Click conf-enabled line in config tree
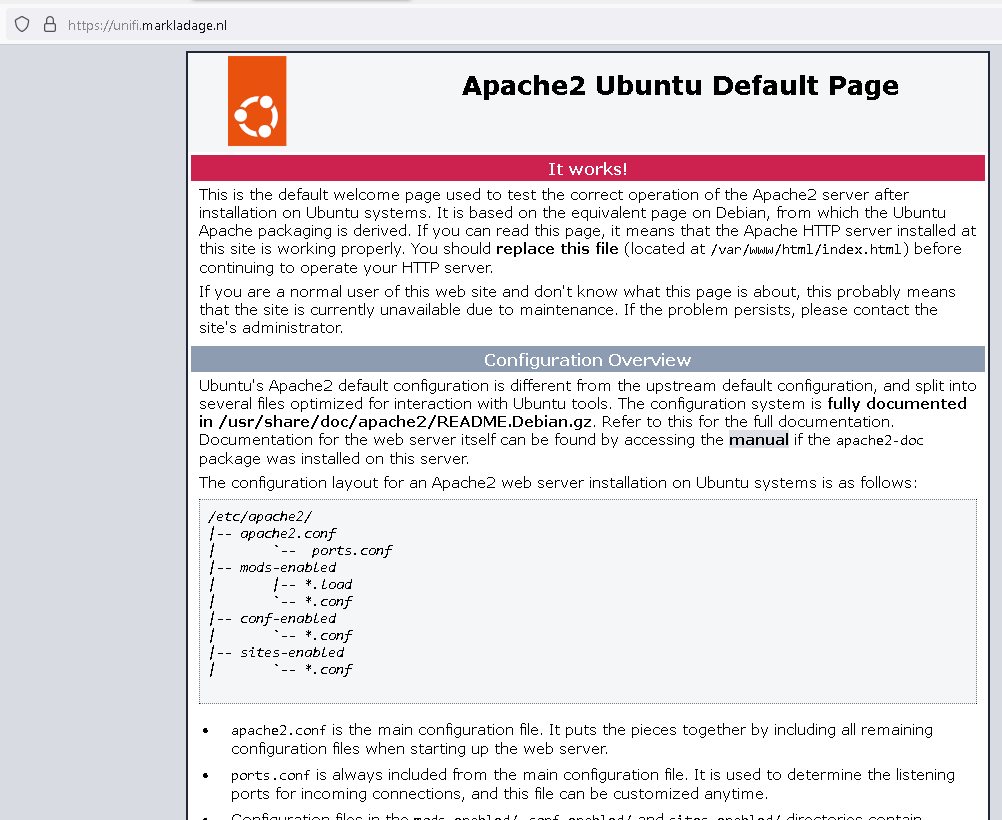 coord(288,619)
